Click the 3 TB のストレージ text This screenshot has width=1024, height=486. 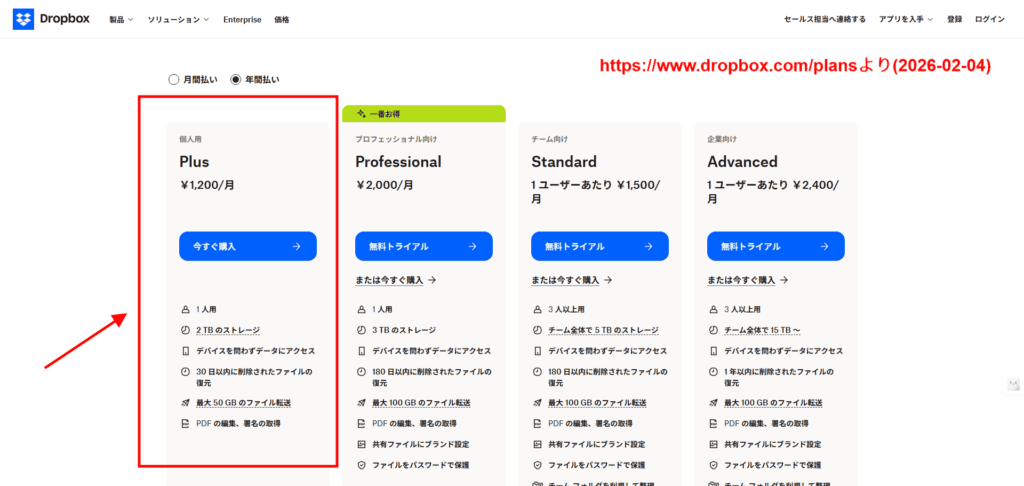[404, 331]
